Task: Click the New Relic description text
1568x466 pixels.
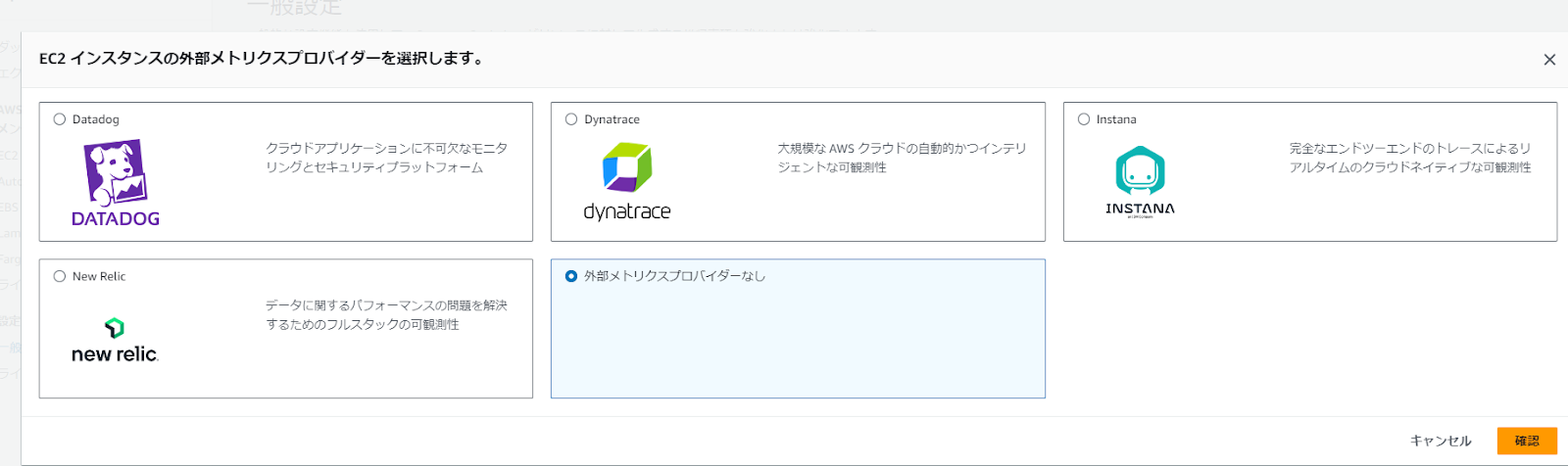Action: (387, 314)
